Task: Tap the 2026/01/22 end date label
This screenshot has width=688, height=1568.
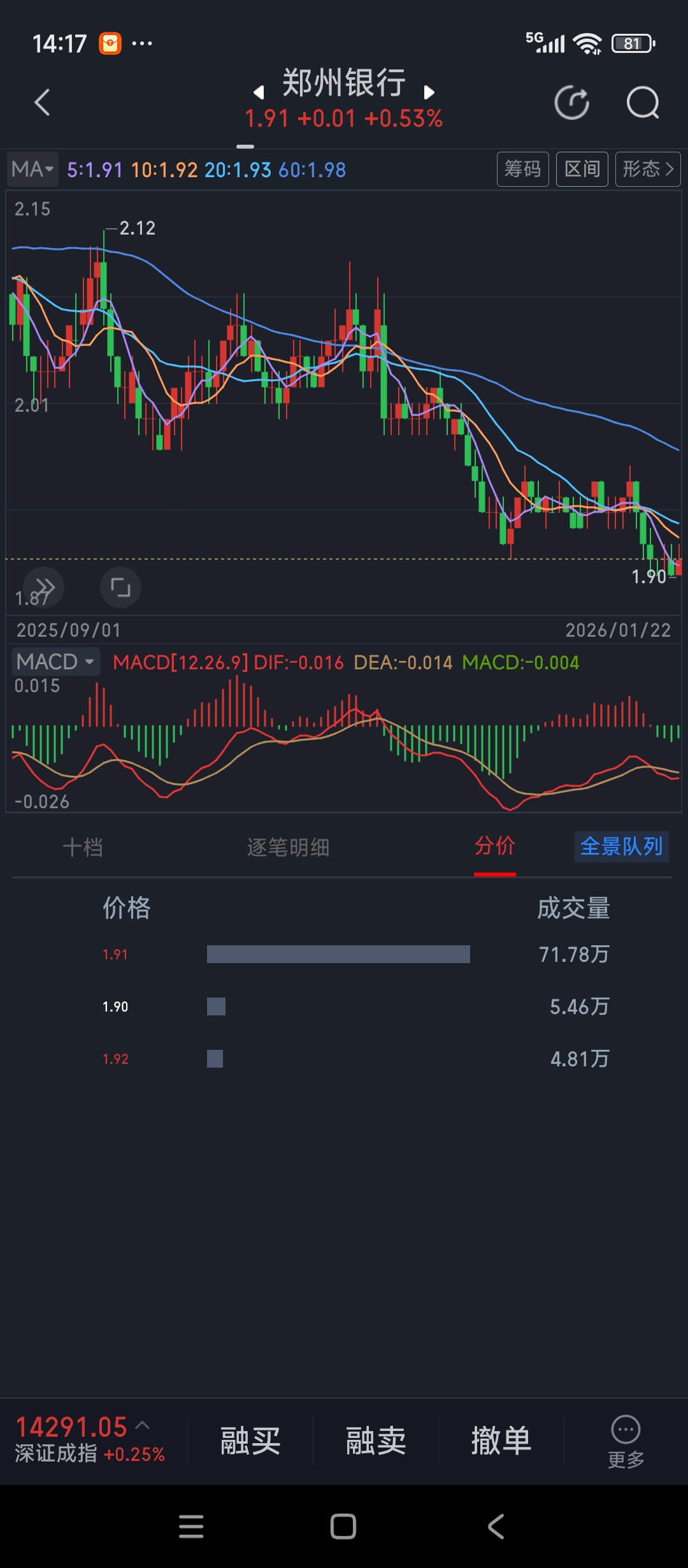Action: 618,630
